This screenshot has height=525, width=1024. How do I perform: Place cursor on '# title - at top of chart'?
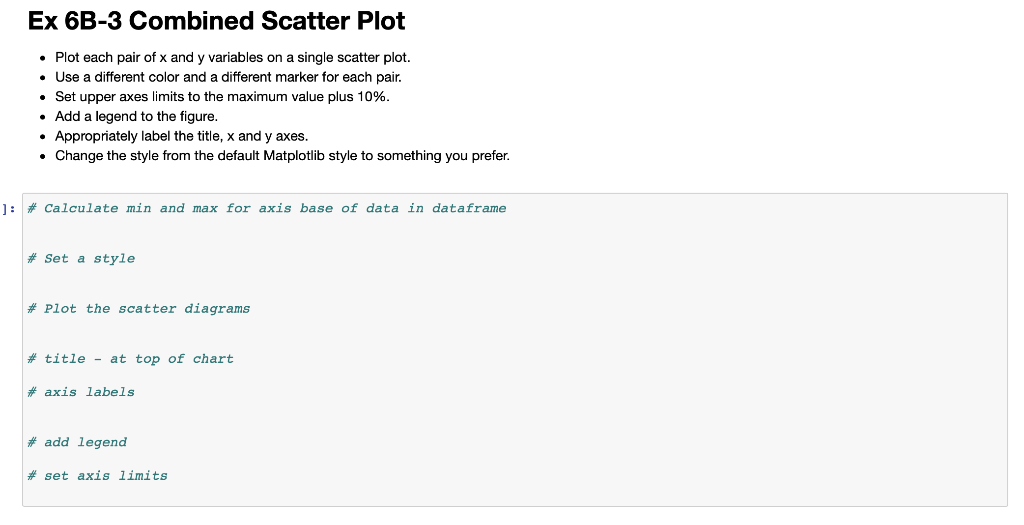131,359
